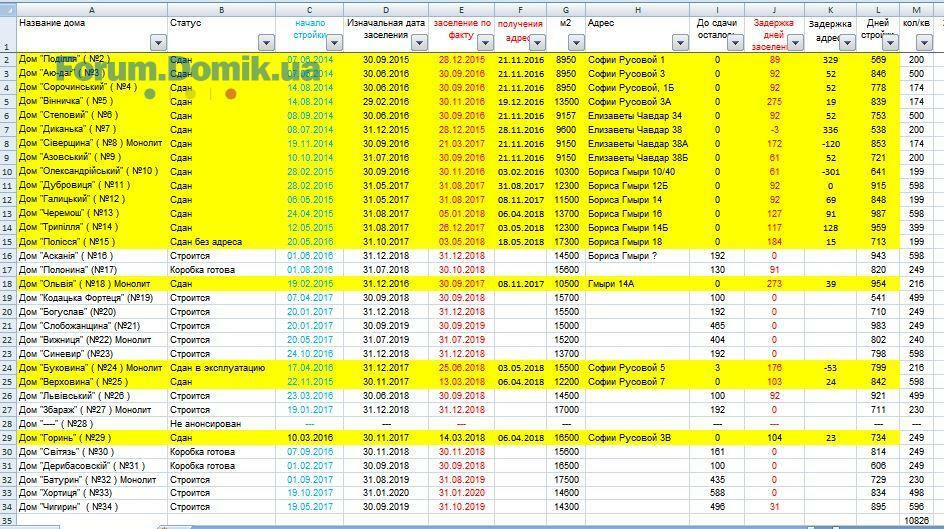Select column M header
This screenshot has width=944, height=529.
(x=916, y=10)
